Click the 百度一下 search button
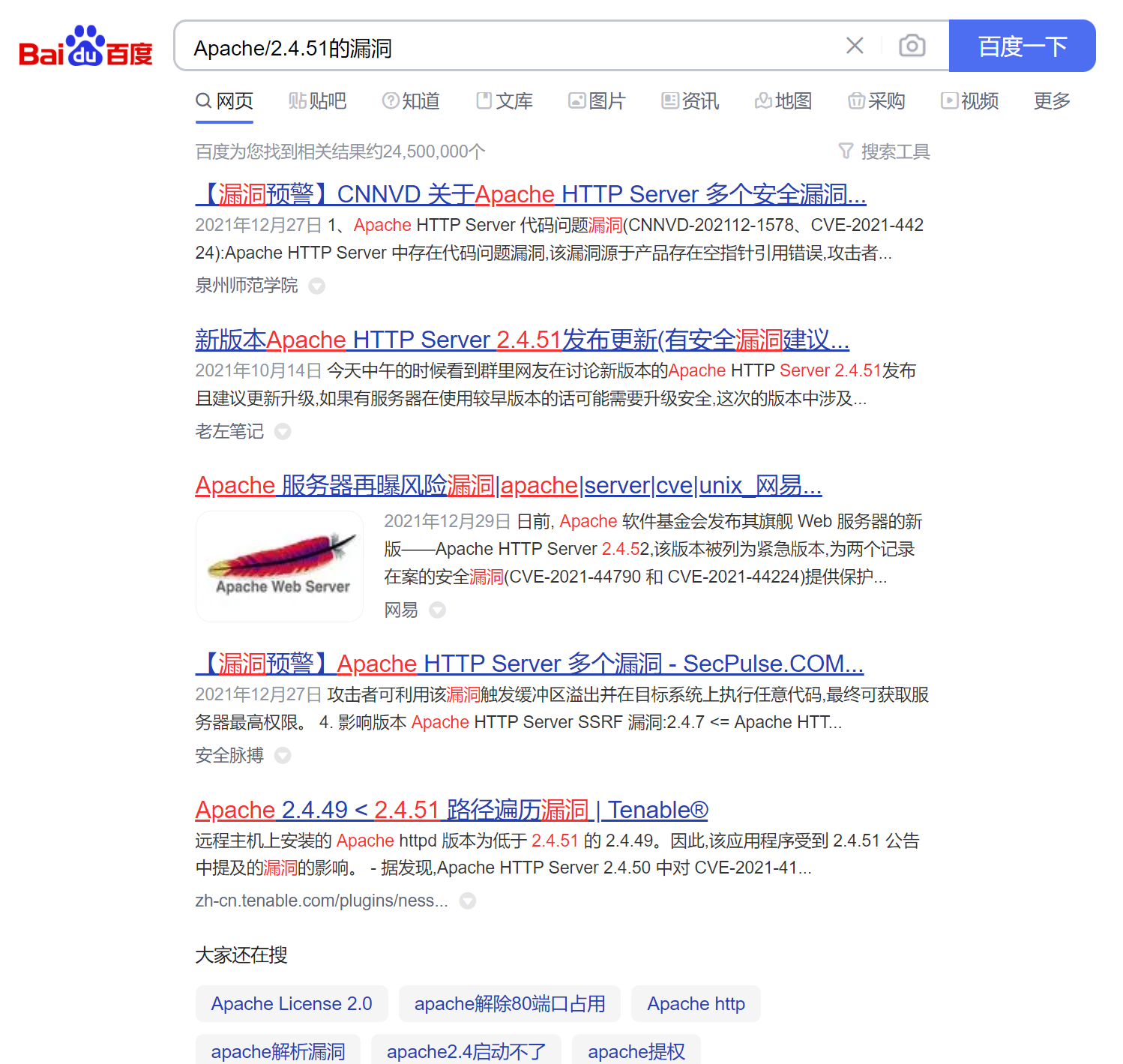This screenshot has width=1123, height=1064. [x=1022, y=46]
